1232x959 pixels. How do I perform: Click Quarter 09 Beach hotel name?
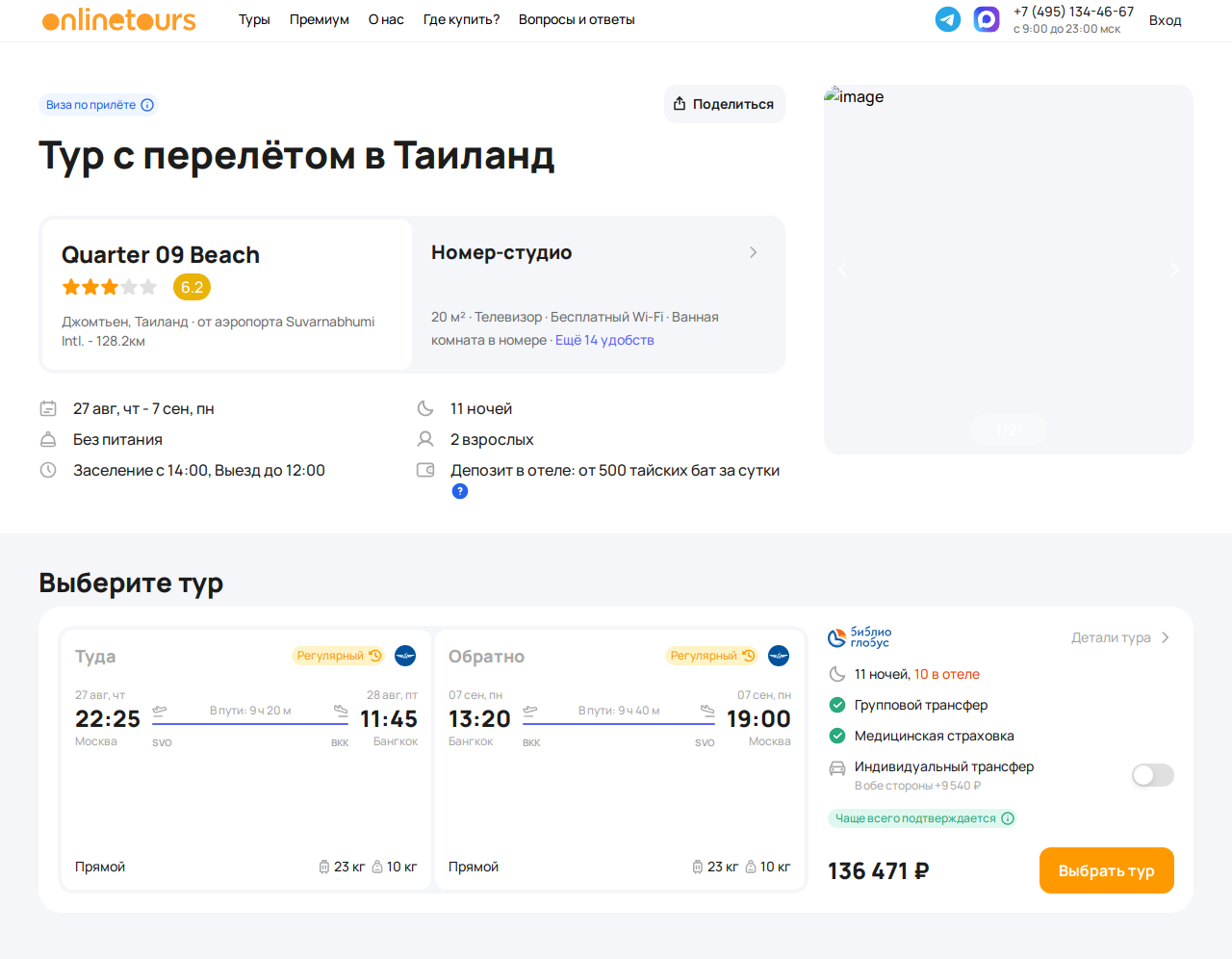pos(161,255)
